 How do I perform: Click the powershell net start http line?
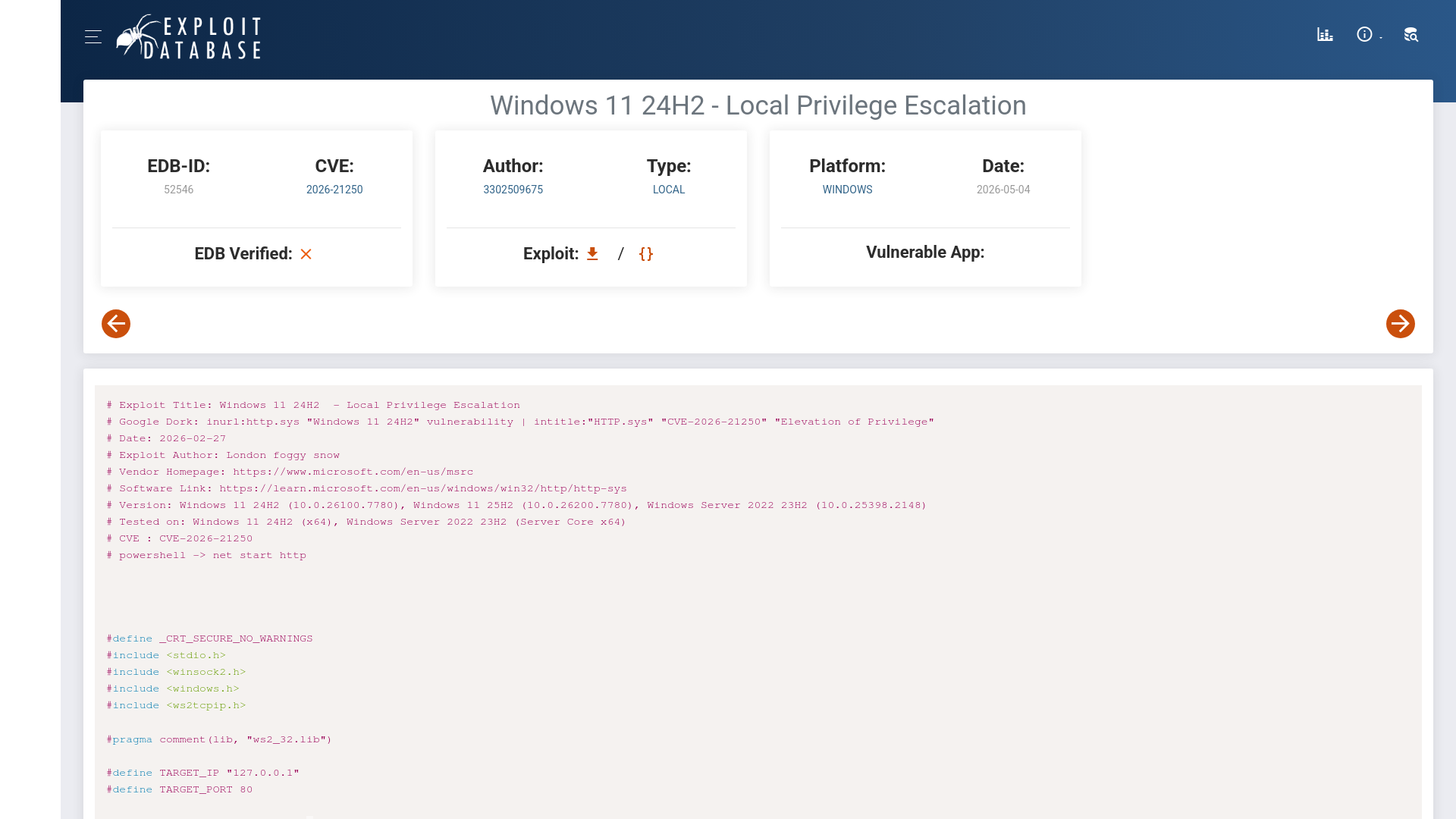(x=206, y=555)
